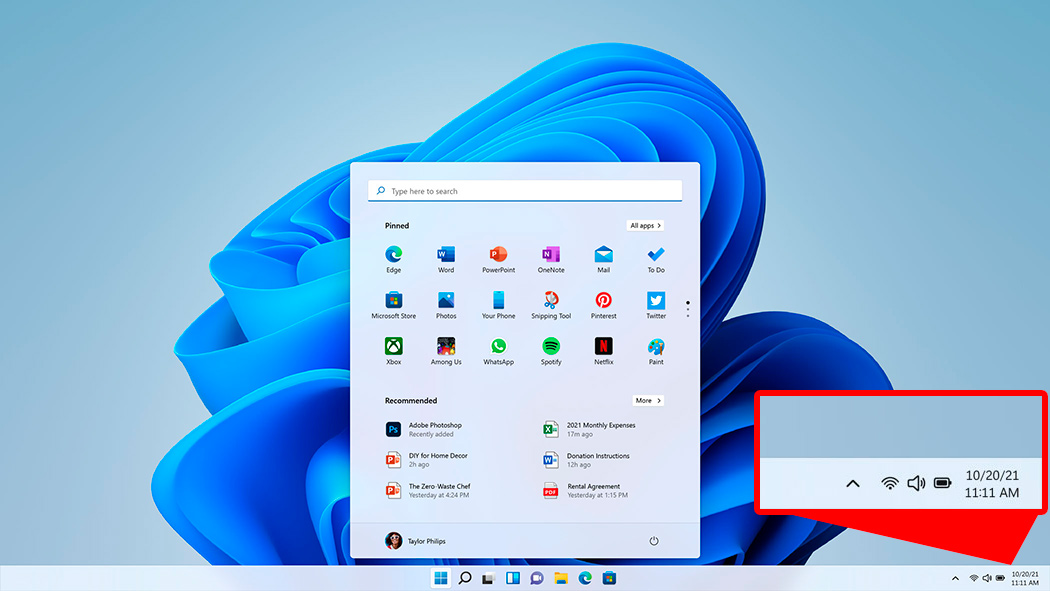Image resolution: width=1050 pixels, height=591 pixels.
Task: Open recommended Adobe Photoshop entry
Action: 424,429
